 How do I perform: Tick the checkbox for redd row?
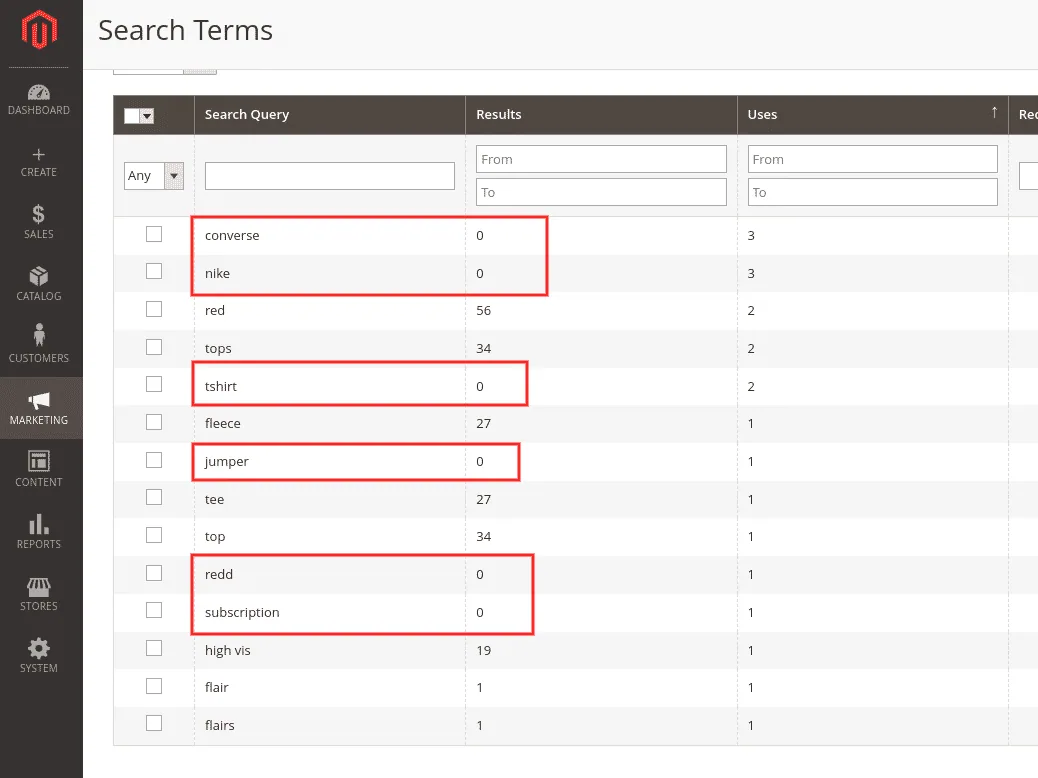coord(154,573)
